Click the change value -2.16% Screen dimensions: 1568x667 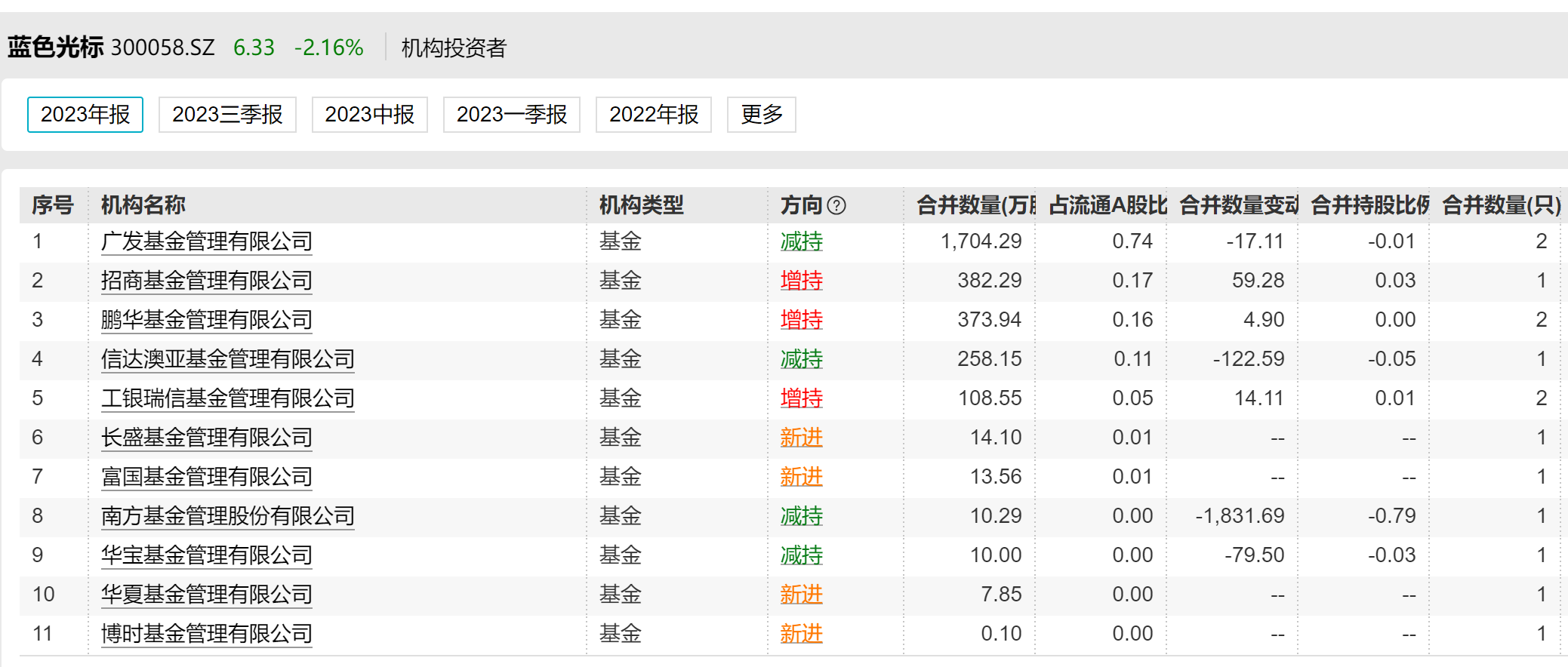(x=328, y=48)
